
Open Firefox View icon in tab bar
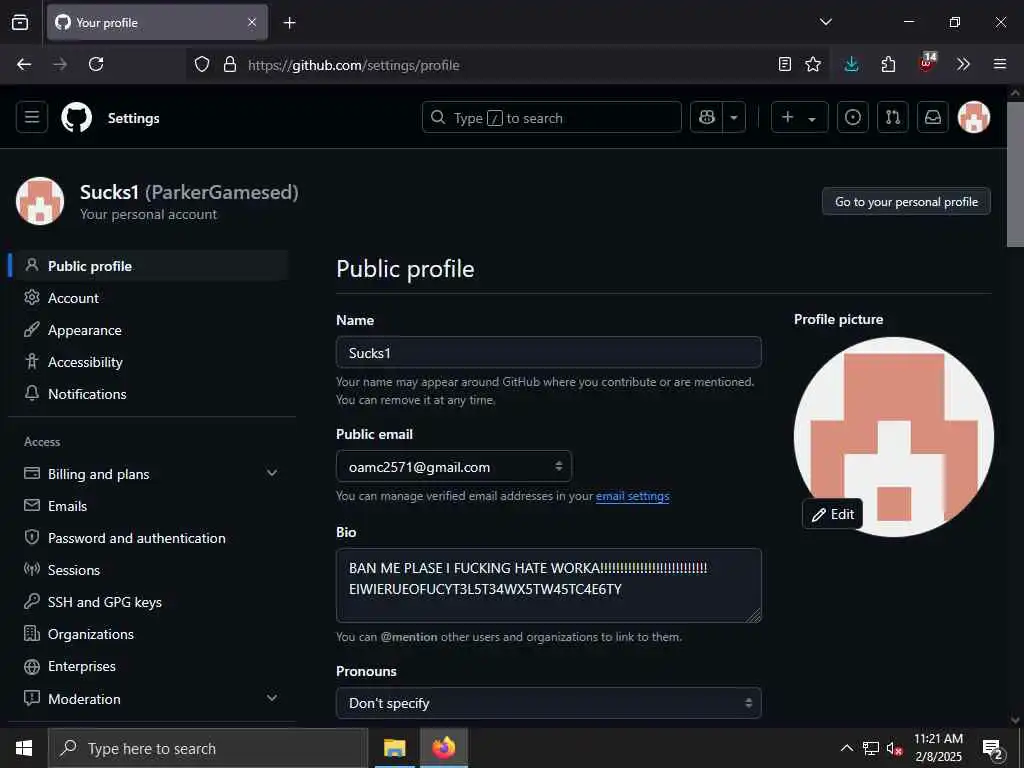coord(20,22)
